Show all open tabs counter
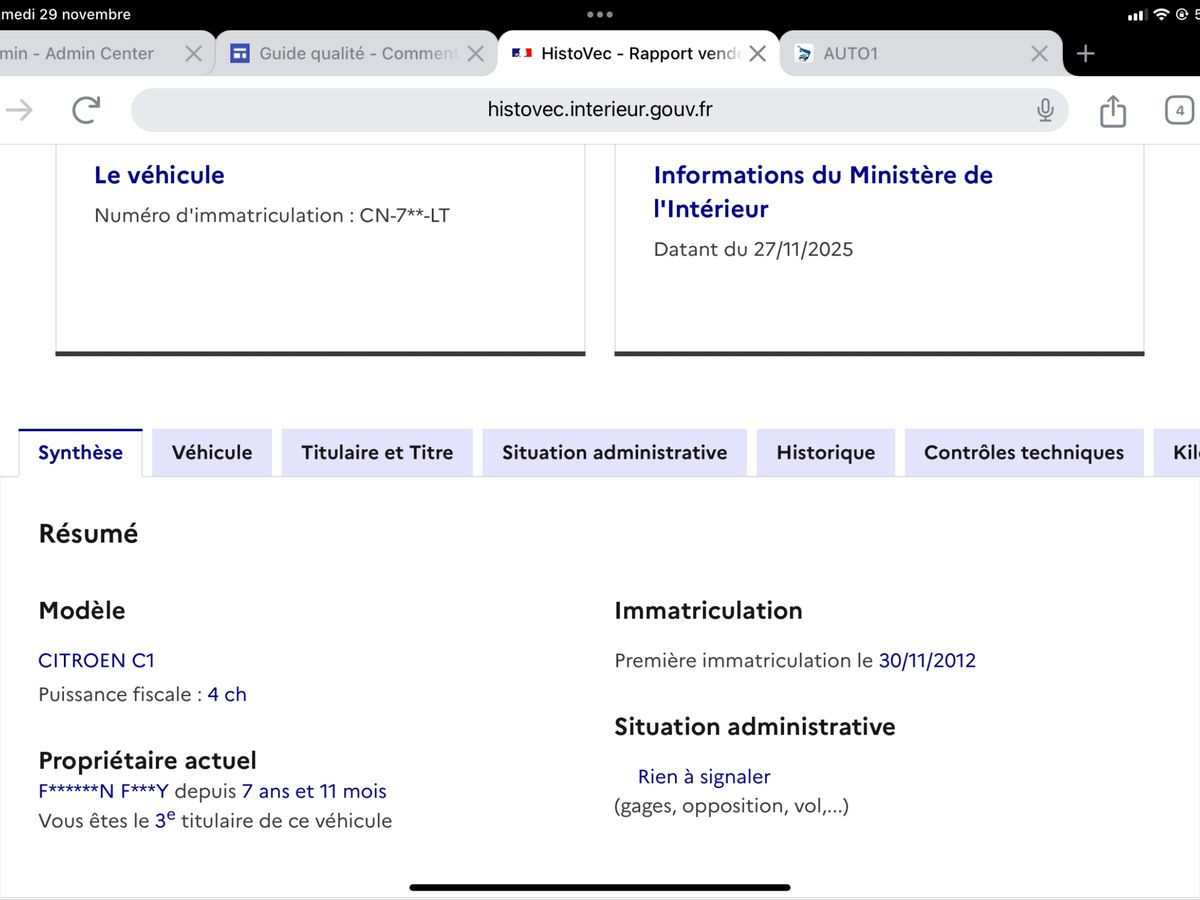This screenshot has width=1200, height=900. (x=1180, y=110)
